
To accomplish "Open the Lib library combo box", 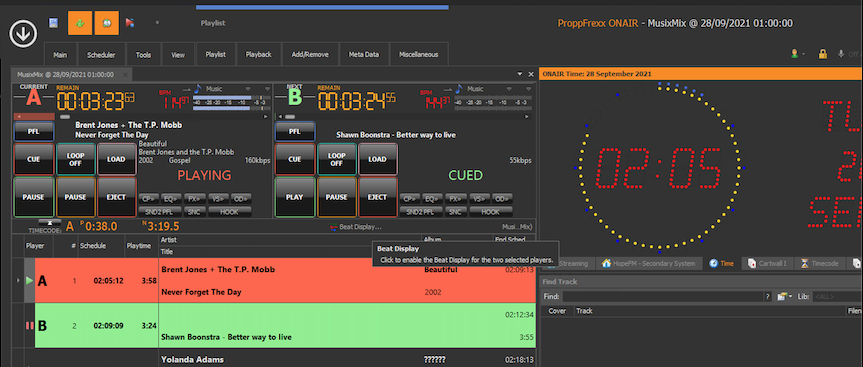I will point(837,297).
